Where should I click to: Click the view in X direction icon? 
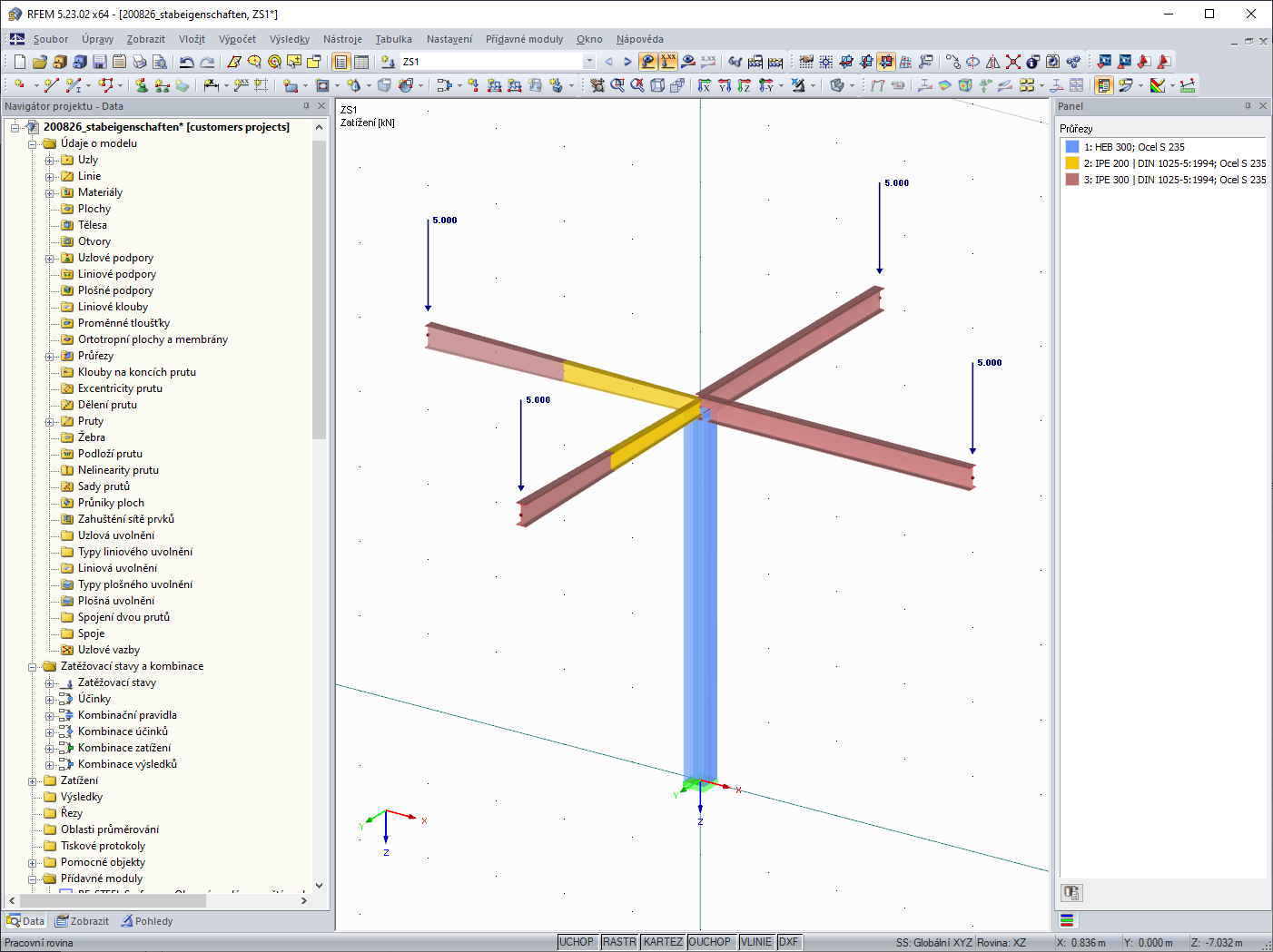click(x=705, y=85)
